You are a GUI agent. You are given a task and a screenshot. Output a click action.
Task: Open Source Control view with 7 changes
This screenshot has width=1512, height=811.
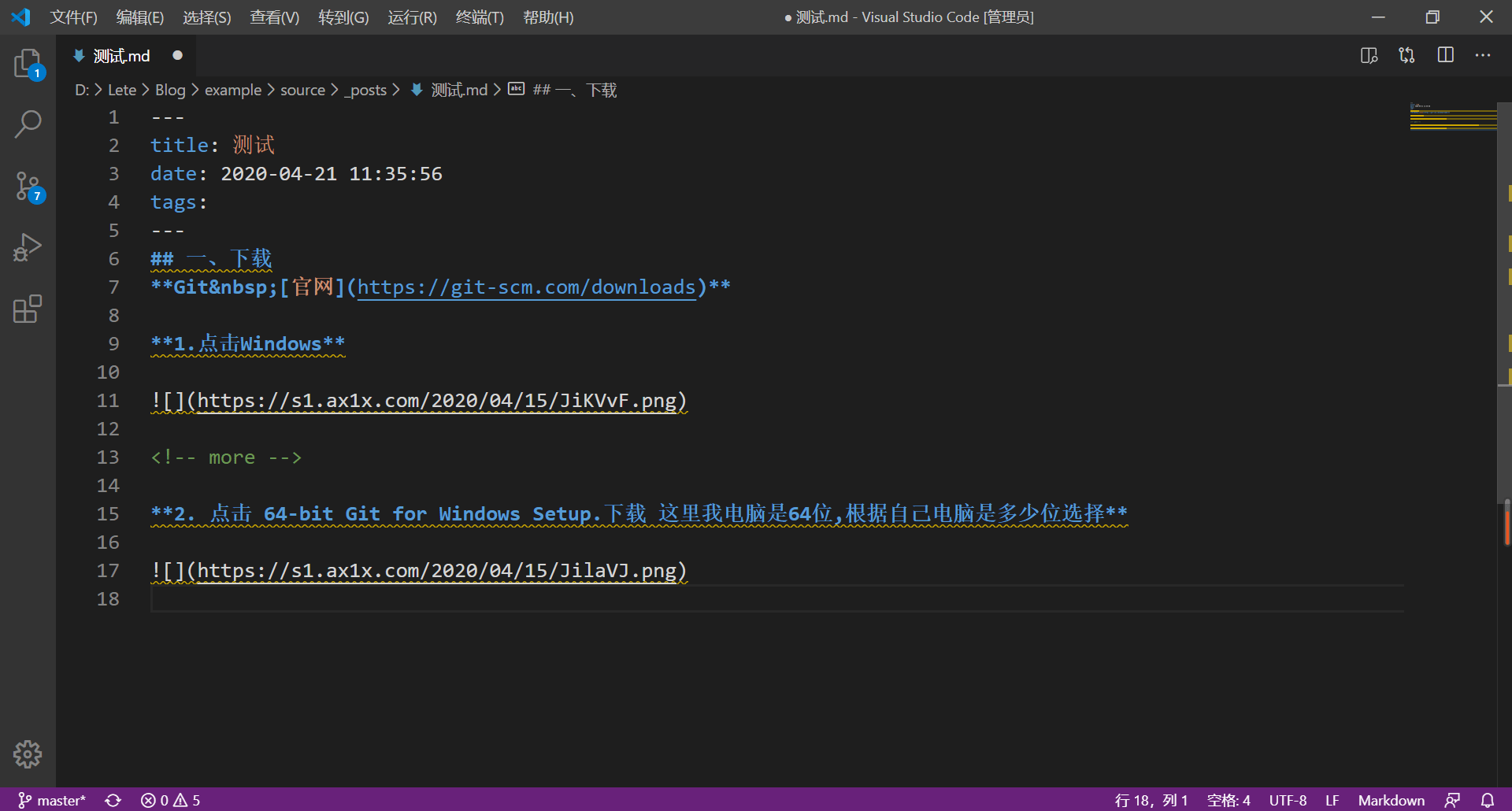click(28, 187)
